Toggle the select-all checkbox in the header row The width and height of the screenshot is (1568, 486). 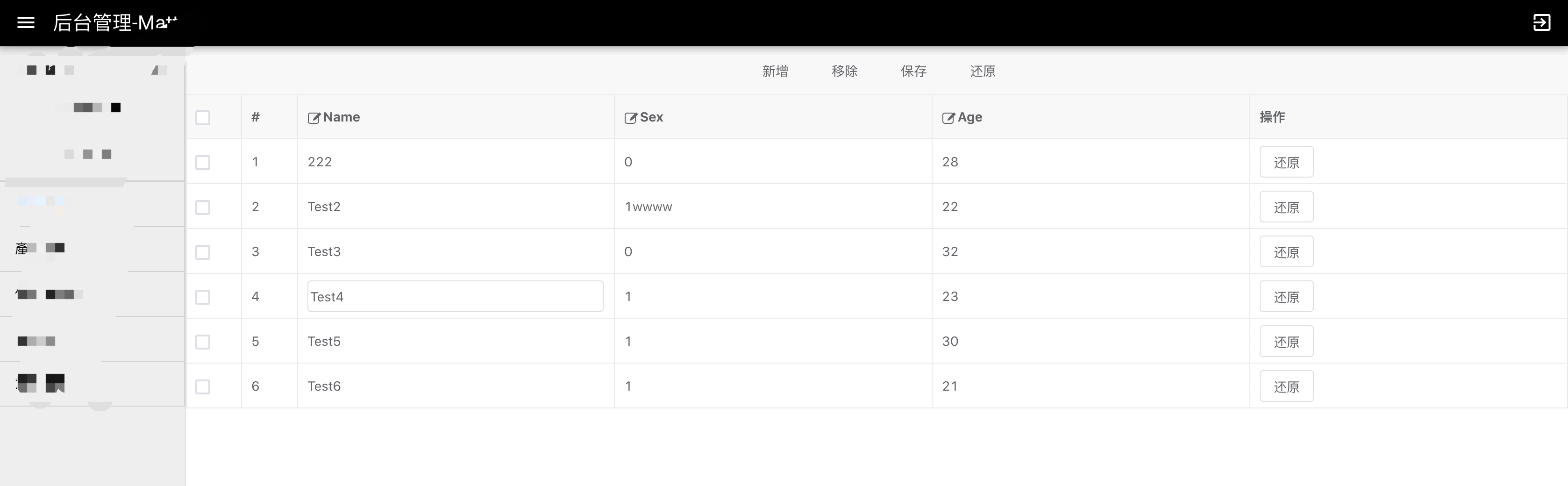click(203, 118)
